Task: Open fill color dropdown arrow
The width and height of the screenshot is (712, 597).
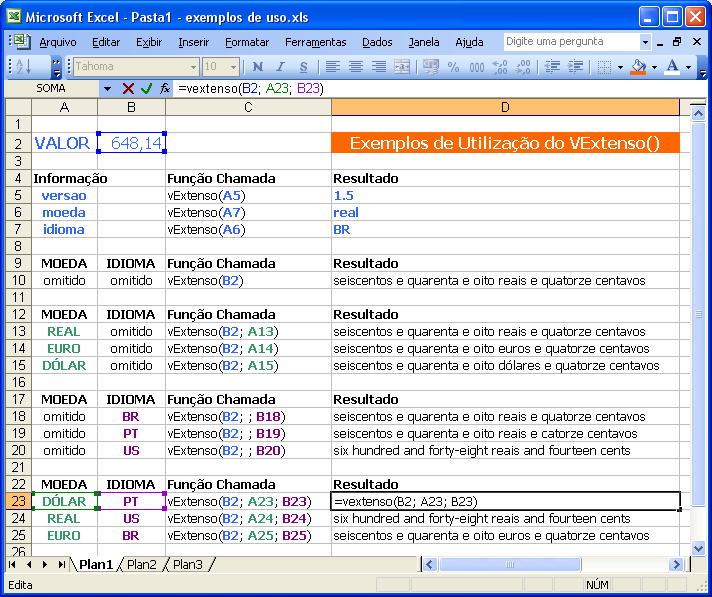Action: 654,67
